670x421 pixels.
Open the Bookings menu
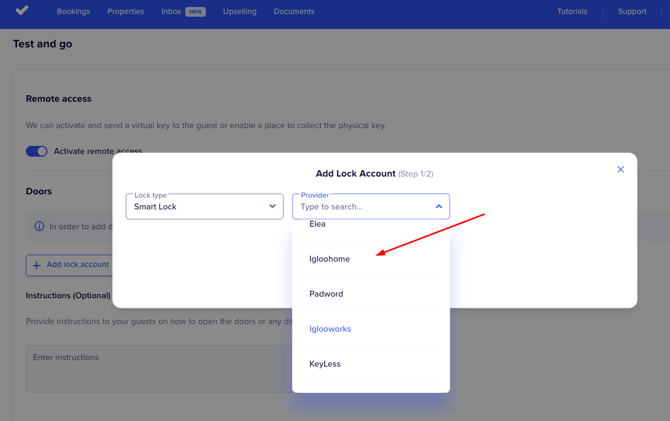point(73,12)
